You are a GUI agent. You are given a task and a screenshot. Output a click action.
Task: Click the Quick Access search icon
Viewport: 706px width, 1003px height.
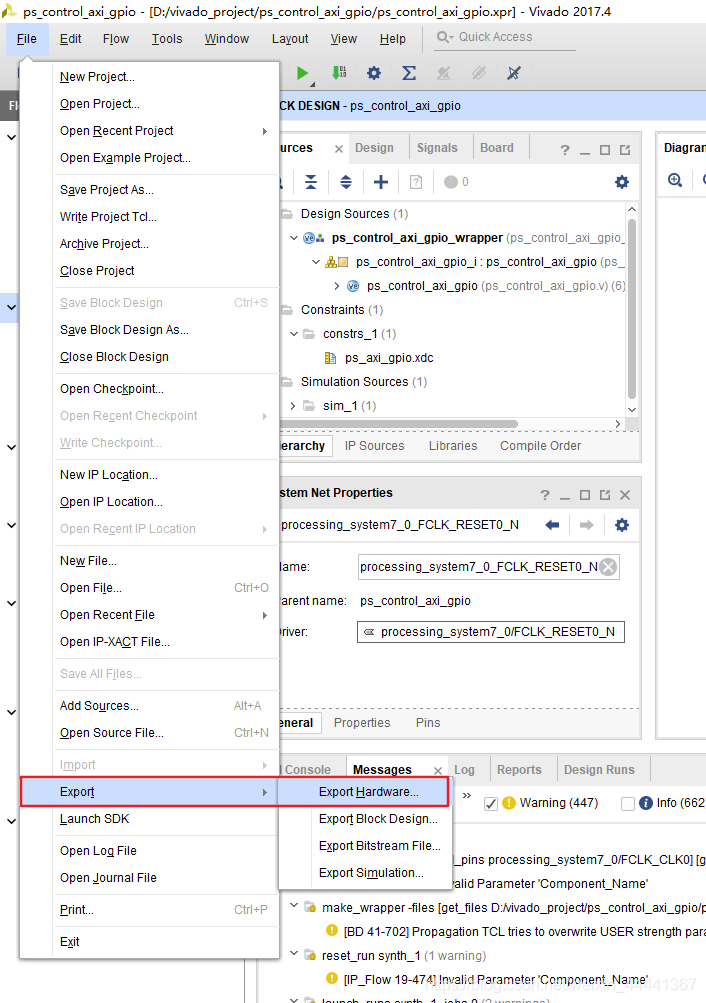click(445, 37)
